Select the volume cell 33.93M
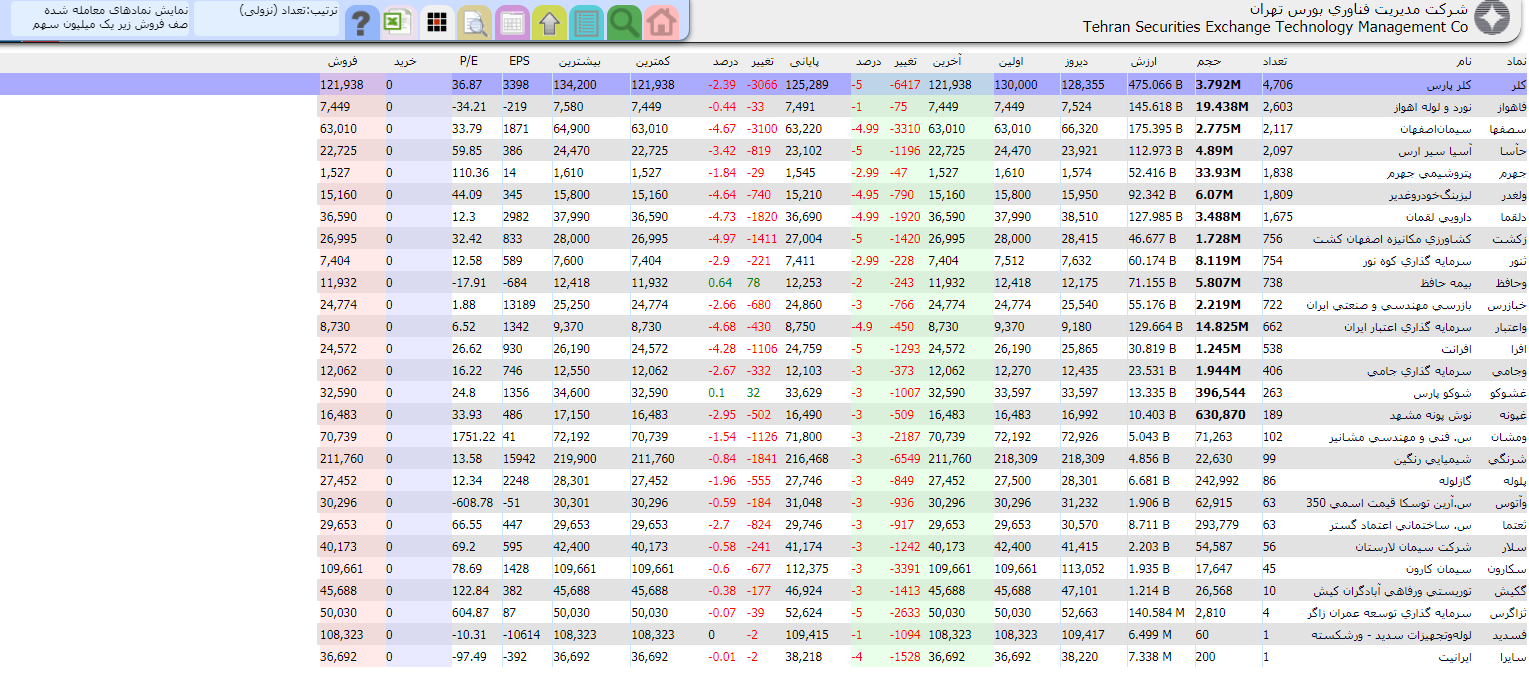1529x682 pixels. click(1218, 173)
